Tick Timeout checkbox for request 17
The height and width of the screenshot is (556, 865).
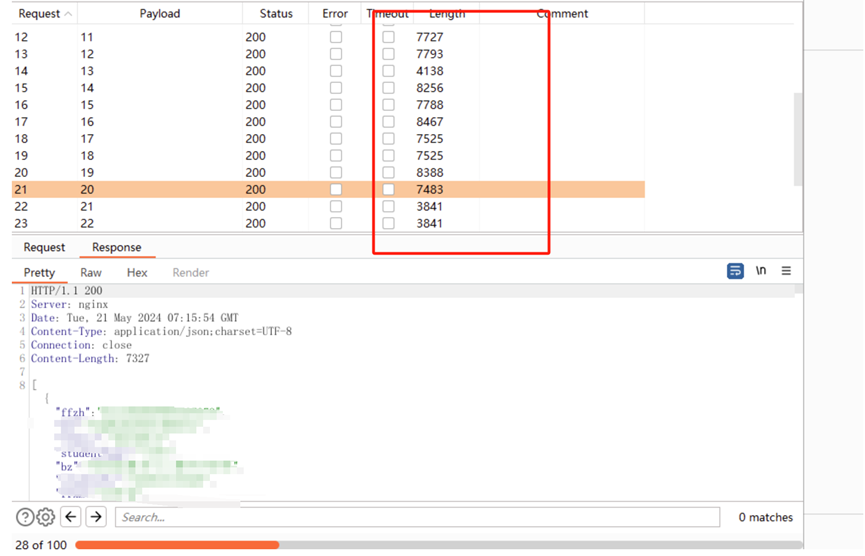pyautogui.click(x=388, y=122)
